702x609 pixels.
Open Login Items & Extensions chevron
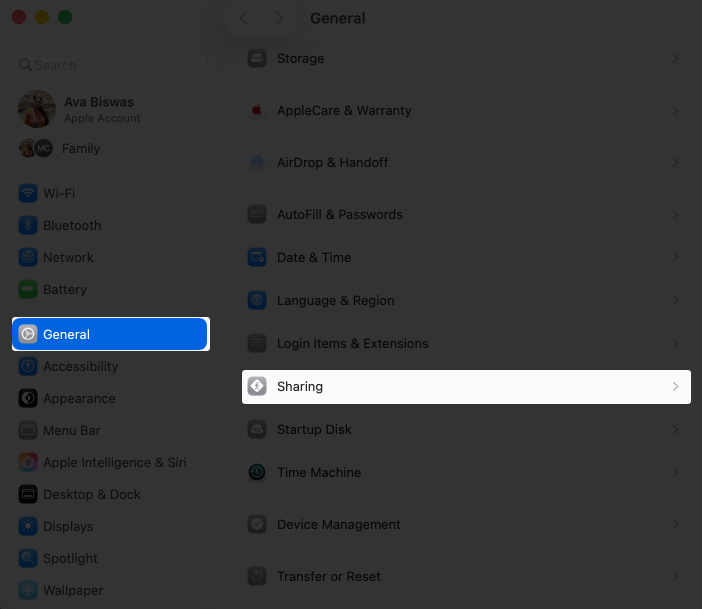[675, 343]
